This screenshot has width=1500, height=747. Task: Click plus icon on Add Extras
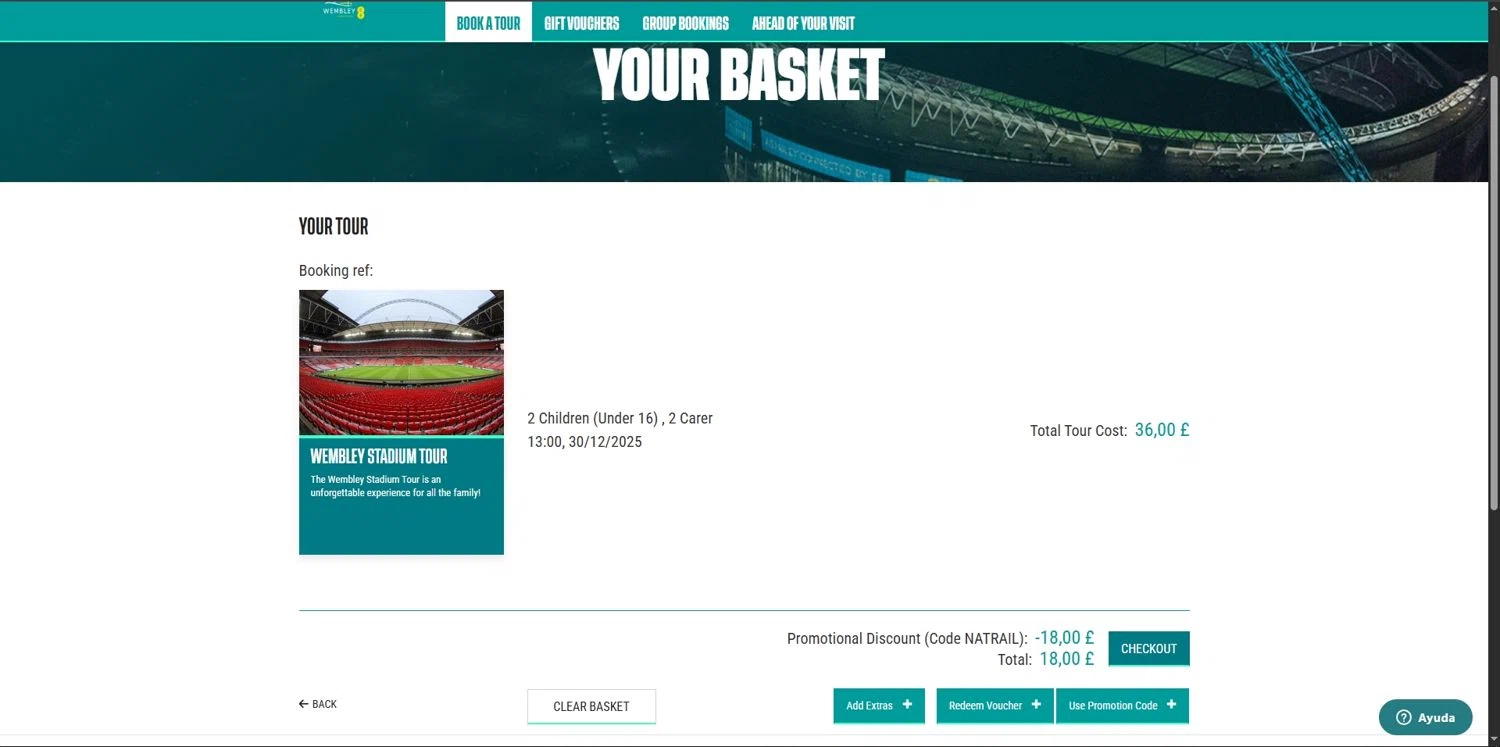pyautogui.click(x=907, y=704)
